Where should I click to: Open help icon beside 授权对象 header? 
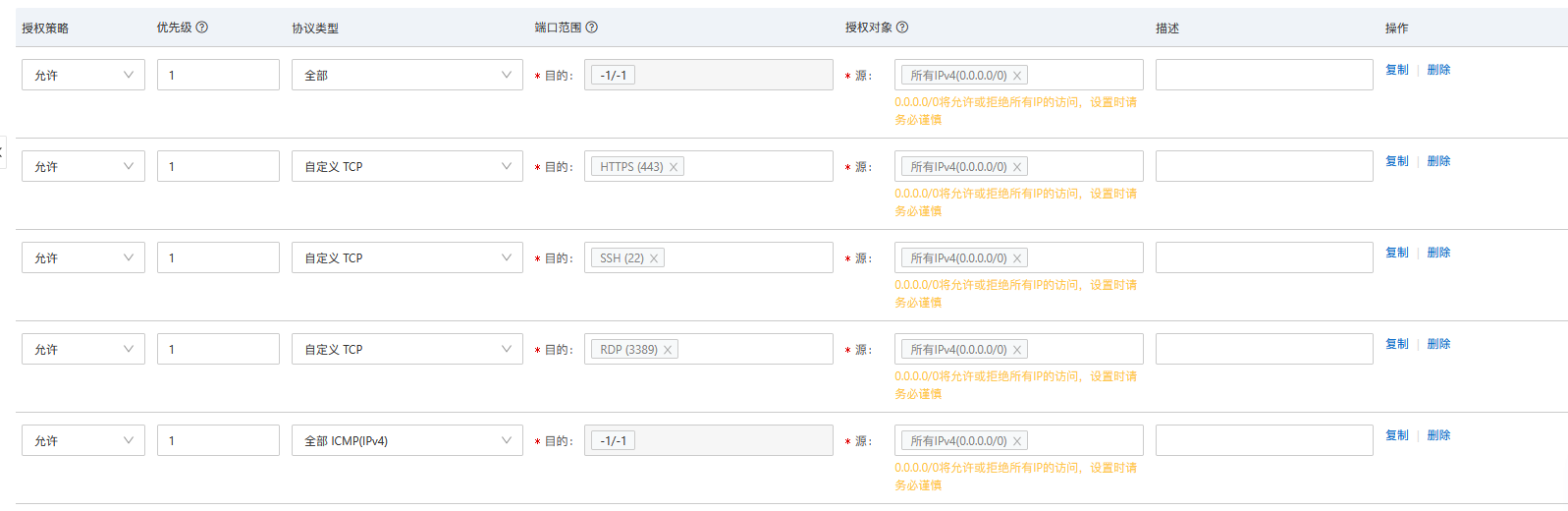tap(902, 28)
